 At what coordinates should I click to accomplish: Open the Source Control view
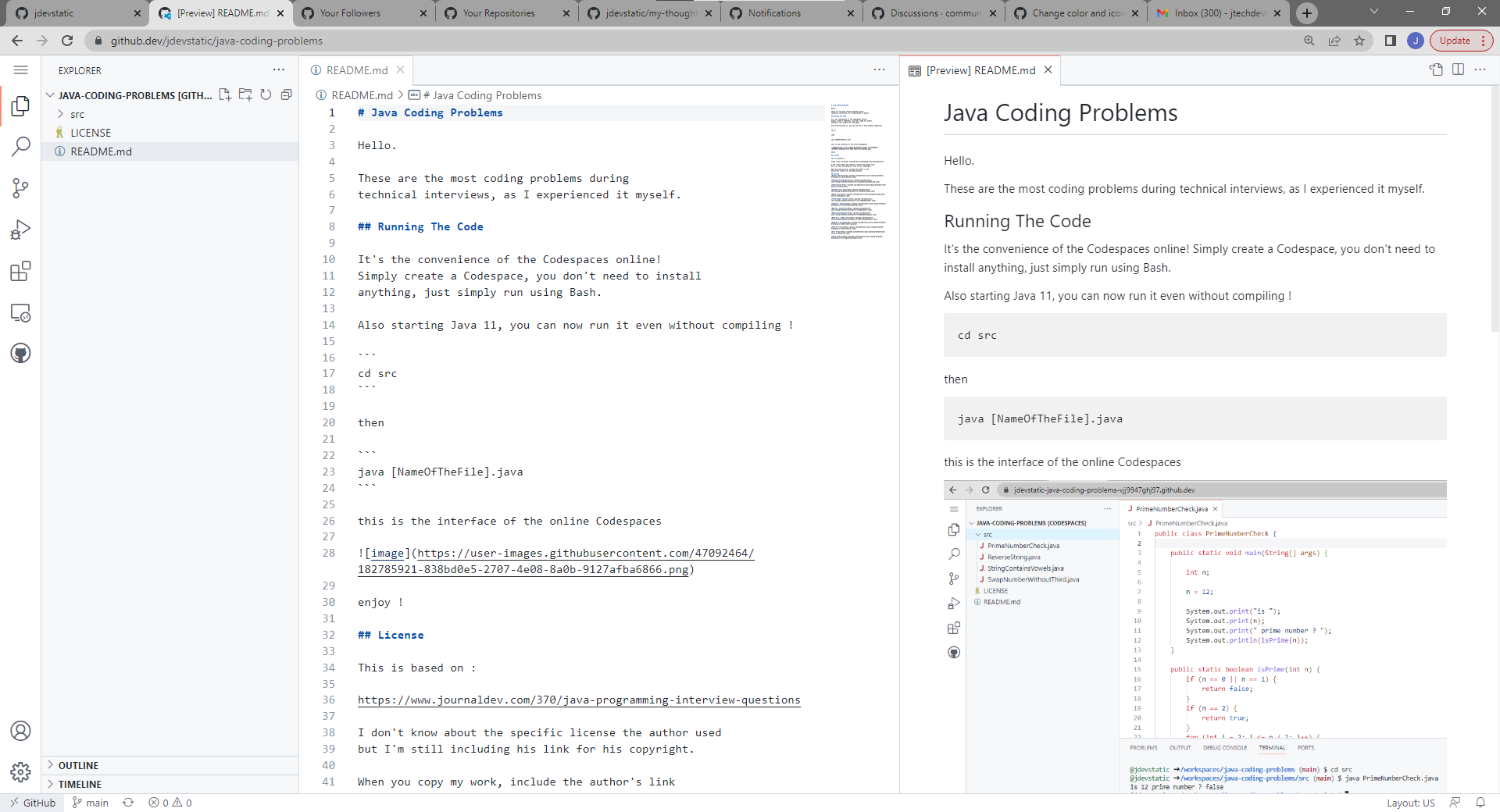(21, 188)
